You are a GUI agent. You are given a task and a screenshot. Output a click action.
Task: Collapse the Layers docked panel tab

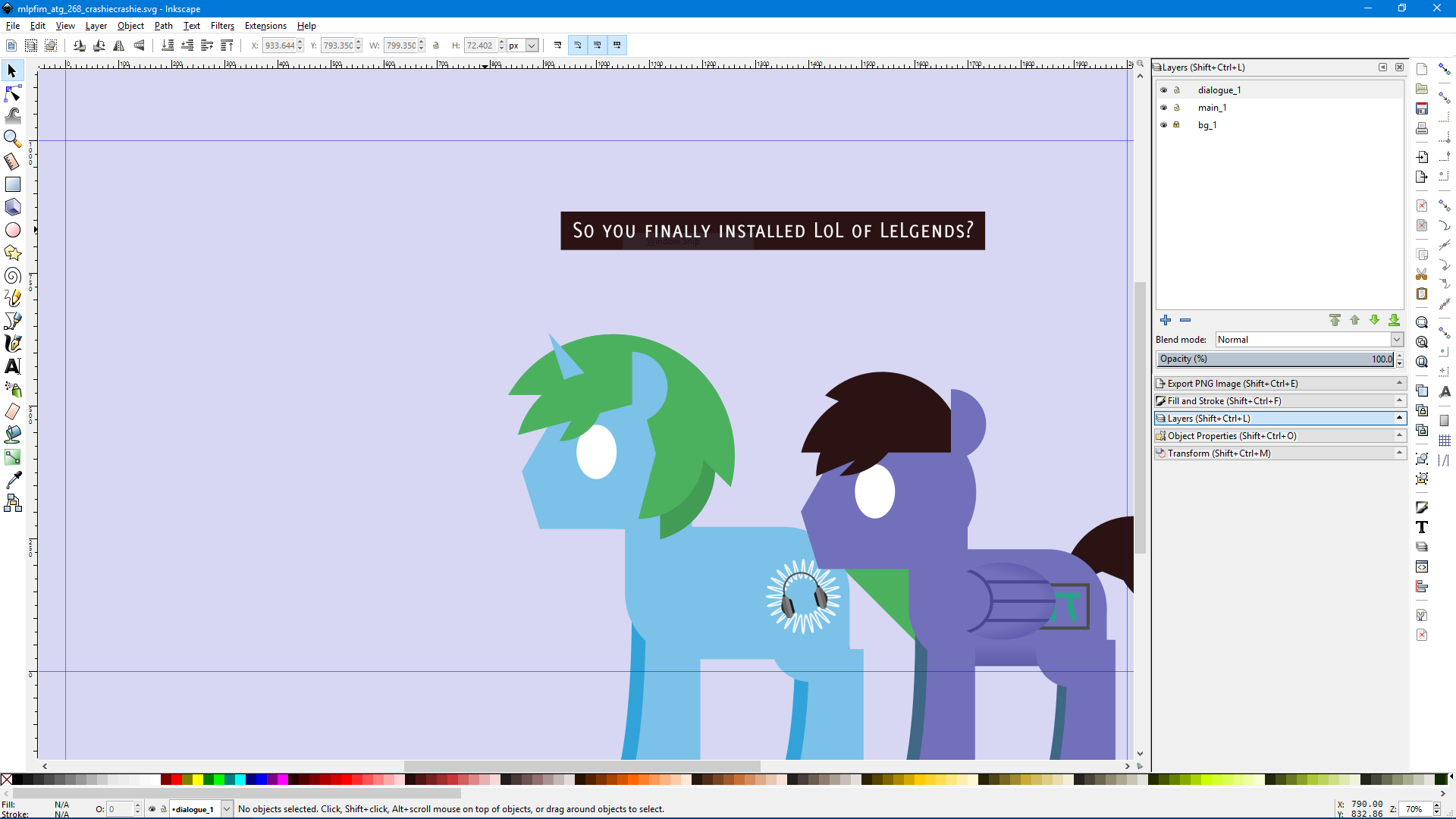1280,419
